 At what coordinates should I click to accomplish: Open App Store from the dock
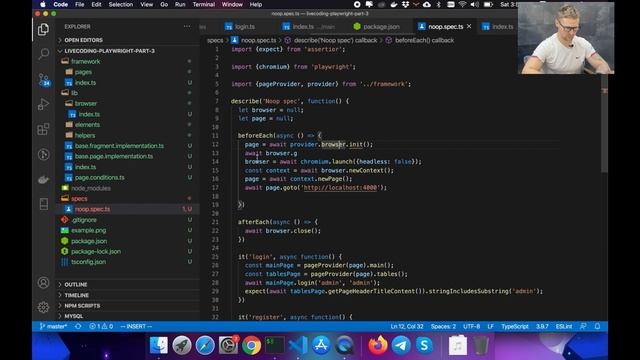[x=321, y=345]
